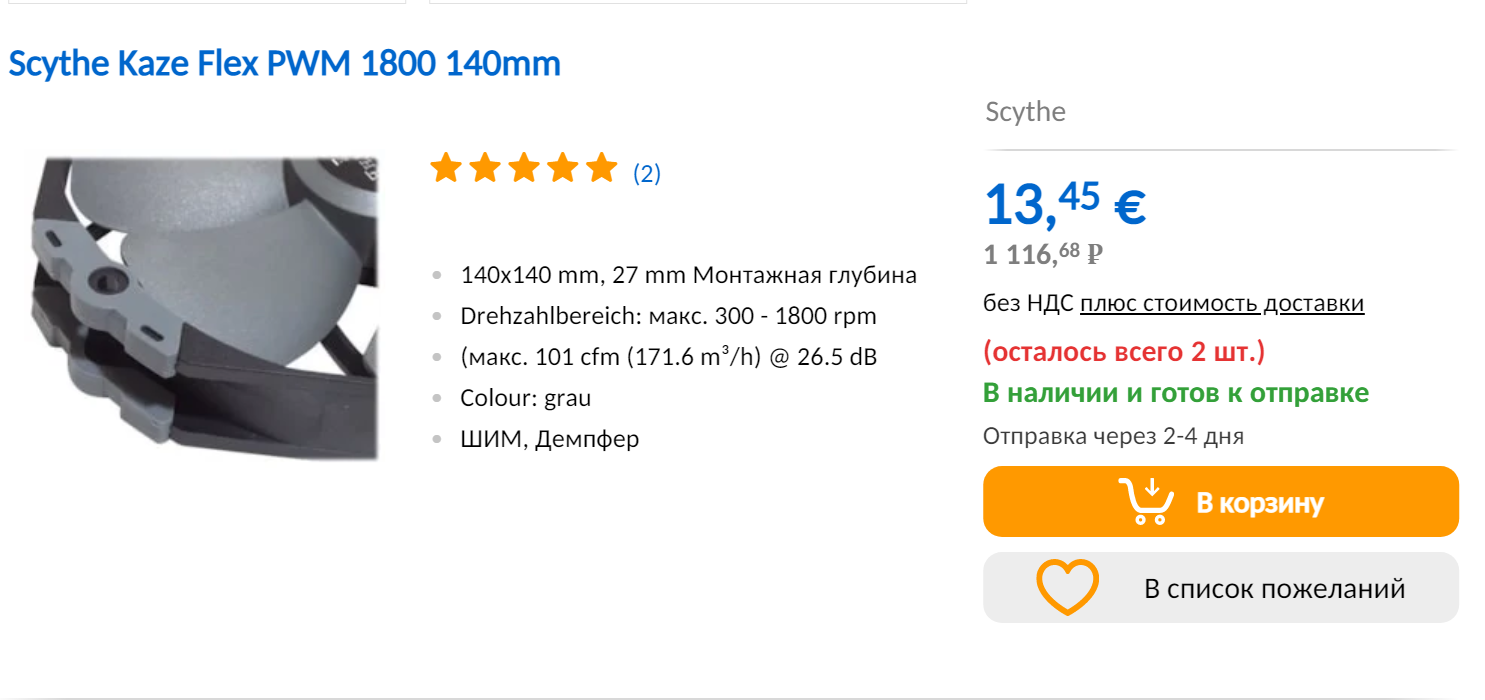Click the 140x140 mm Монтажная глубина spec line

(x=688, y=275)
